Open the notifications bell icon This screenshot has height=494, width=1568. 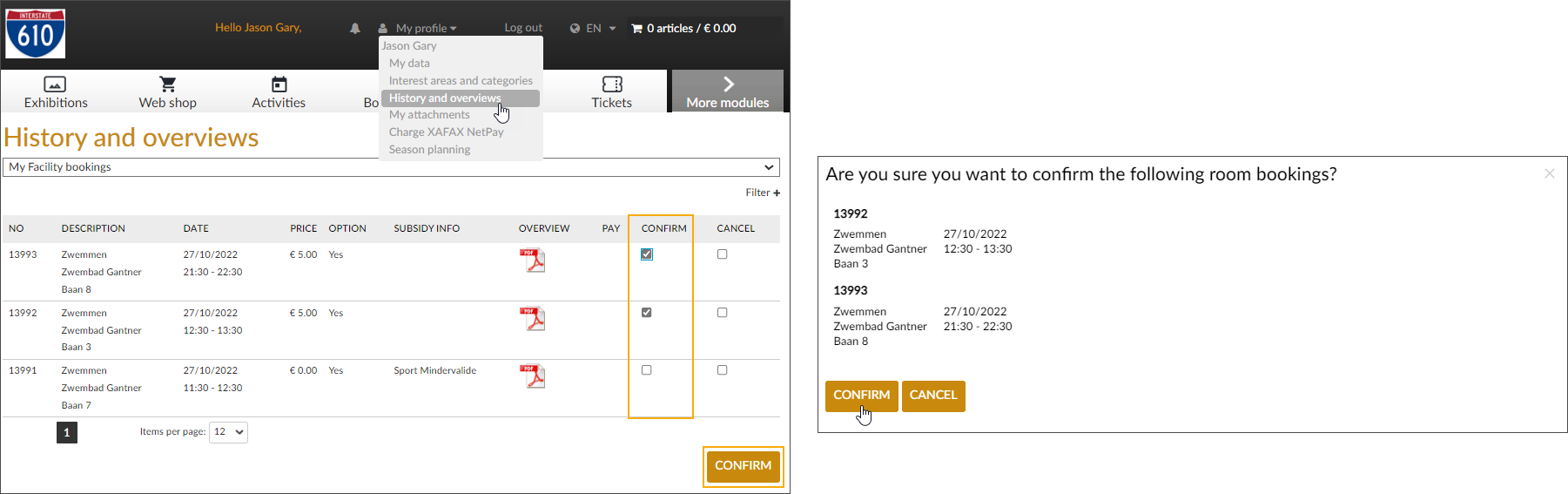click(x=355, y=29)
